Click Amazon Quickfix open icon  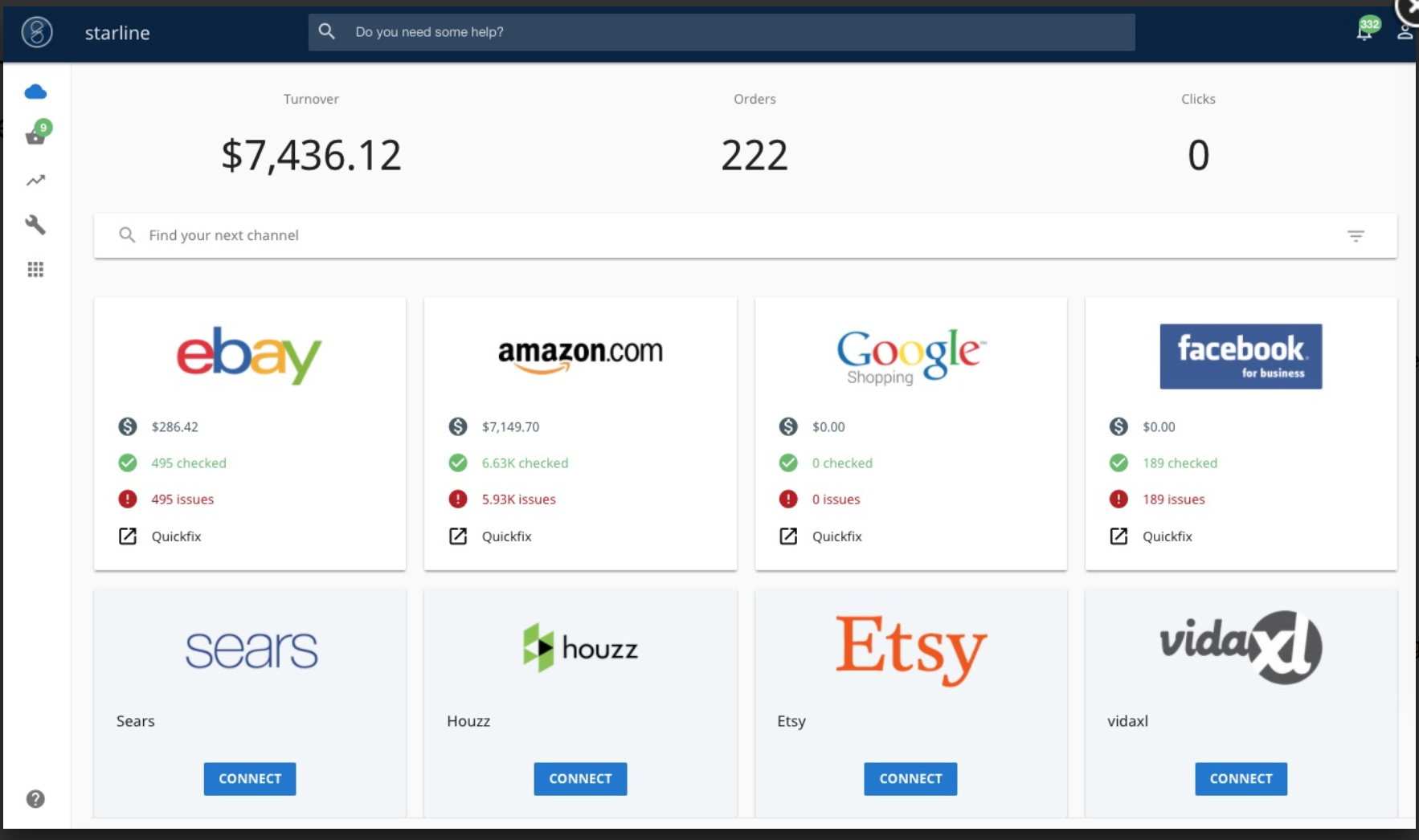458,536
